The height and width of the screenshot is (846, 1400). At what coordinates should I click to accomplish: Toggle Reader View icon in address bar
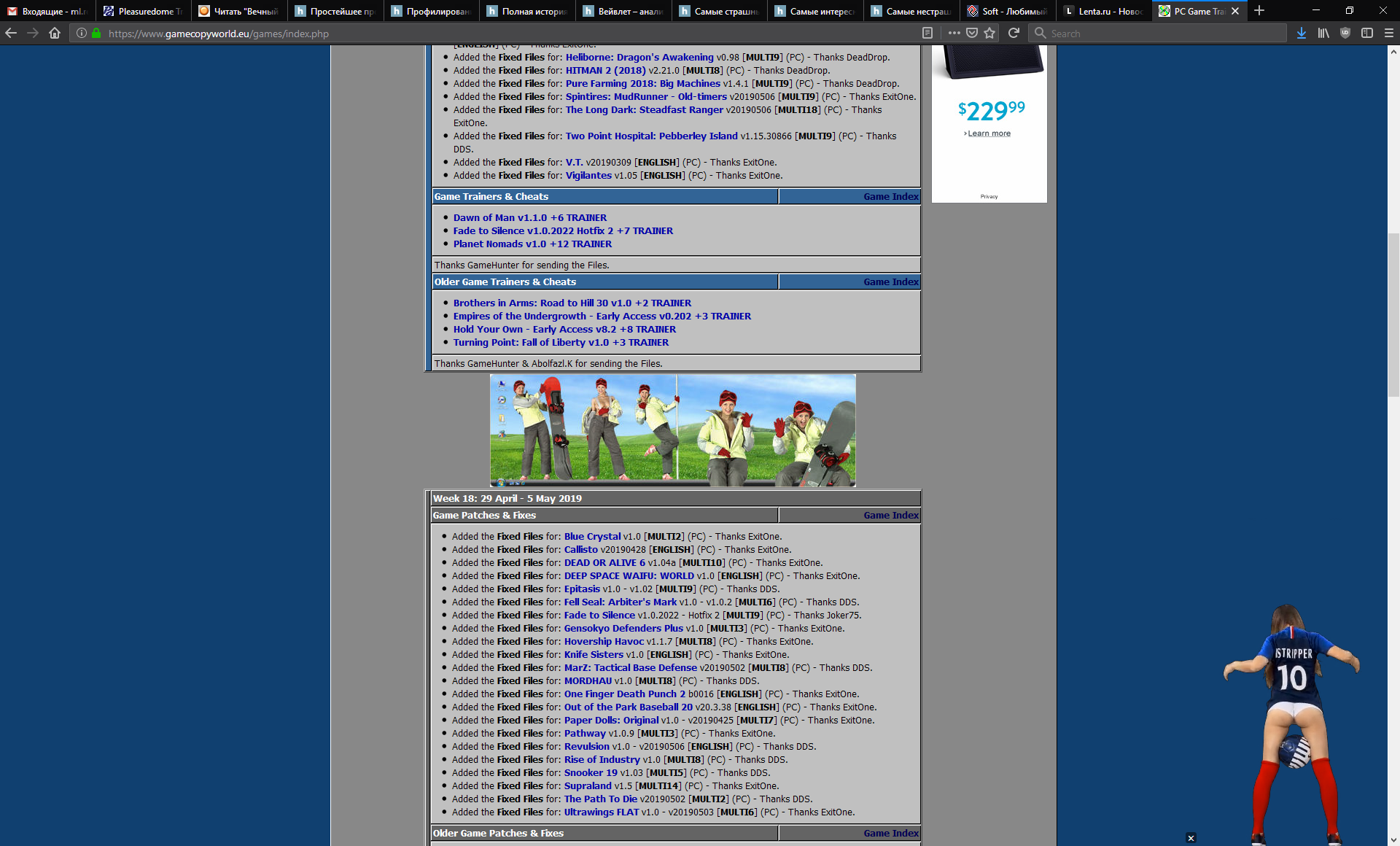(927, 33)
